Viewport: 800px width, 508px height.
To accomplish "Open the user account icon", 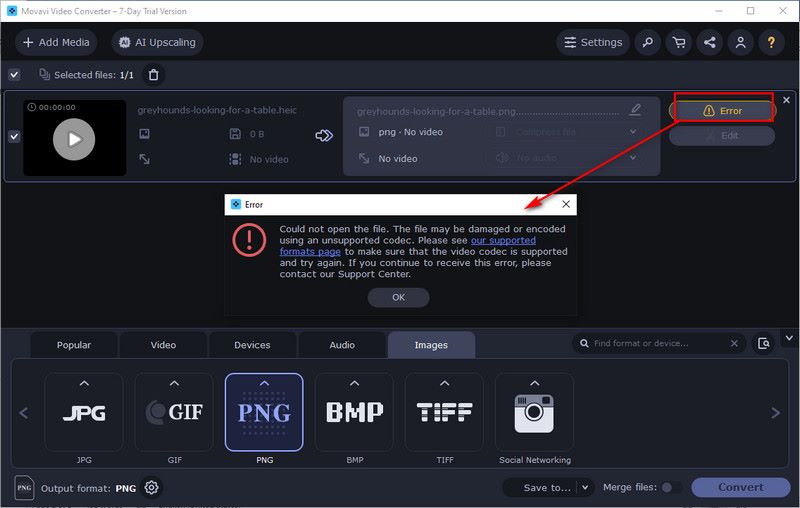I will pos(740,42).
